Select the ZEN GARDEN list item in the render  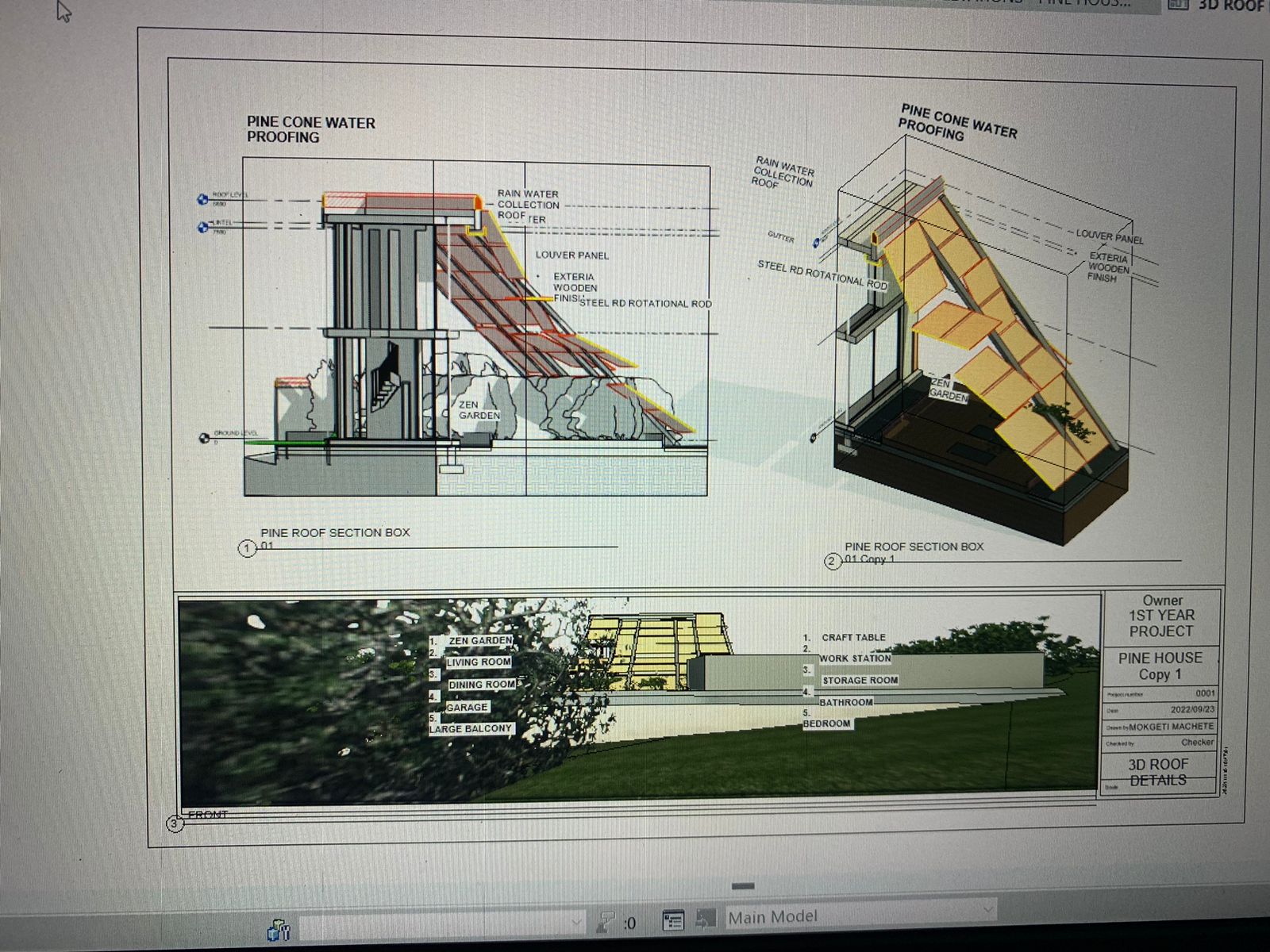click(x=480, y=640)
